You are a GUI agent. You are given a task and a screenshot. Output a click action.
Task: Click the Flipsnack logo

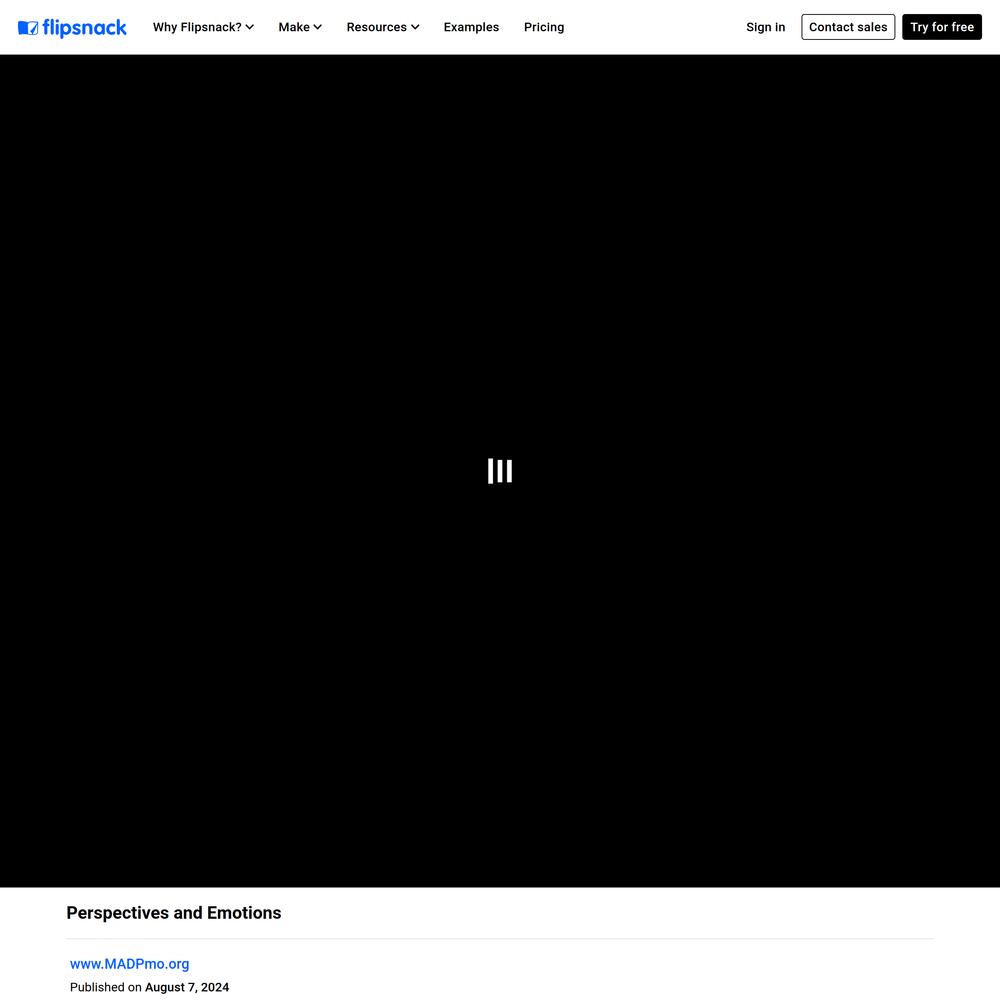72,27
